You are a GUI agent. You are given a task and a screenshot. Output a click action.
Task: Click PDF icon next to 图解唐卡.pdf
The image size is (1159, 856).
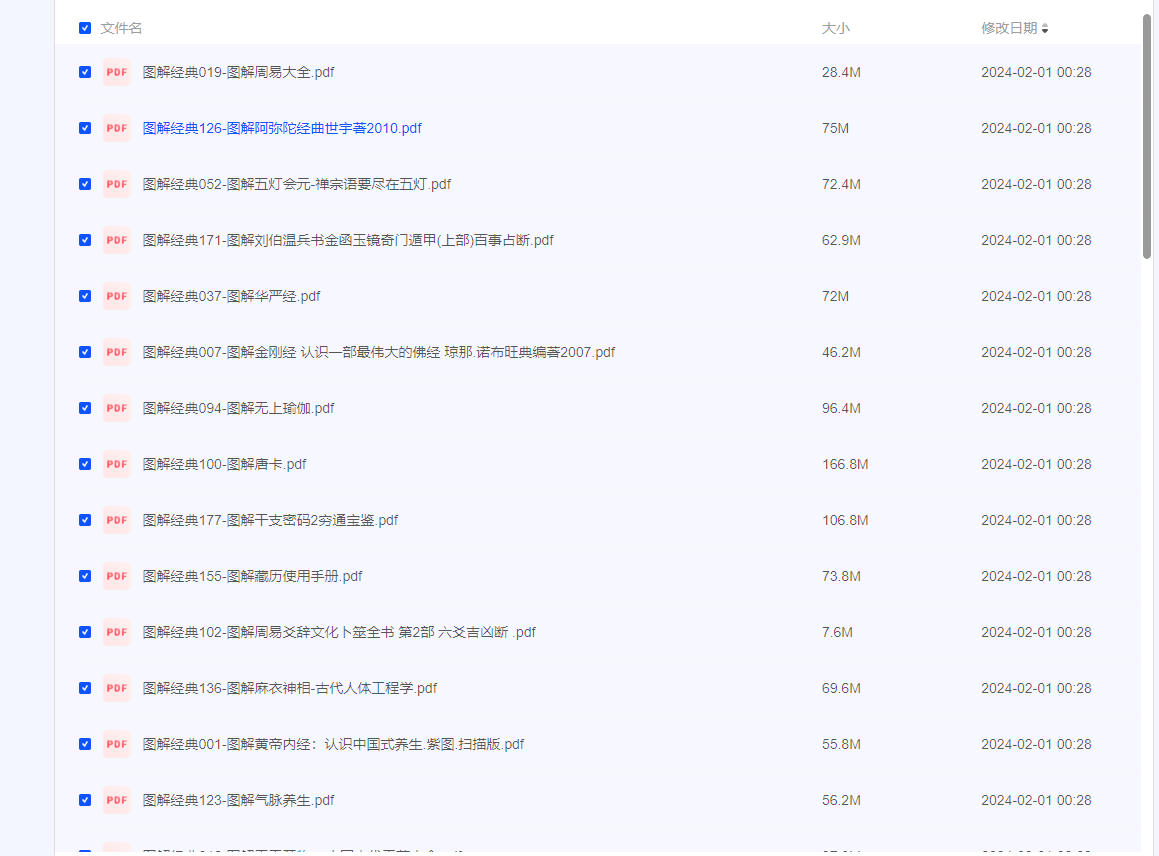pos(117,464)
